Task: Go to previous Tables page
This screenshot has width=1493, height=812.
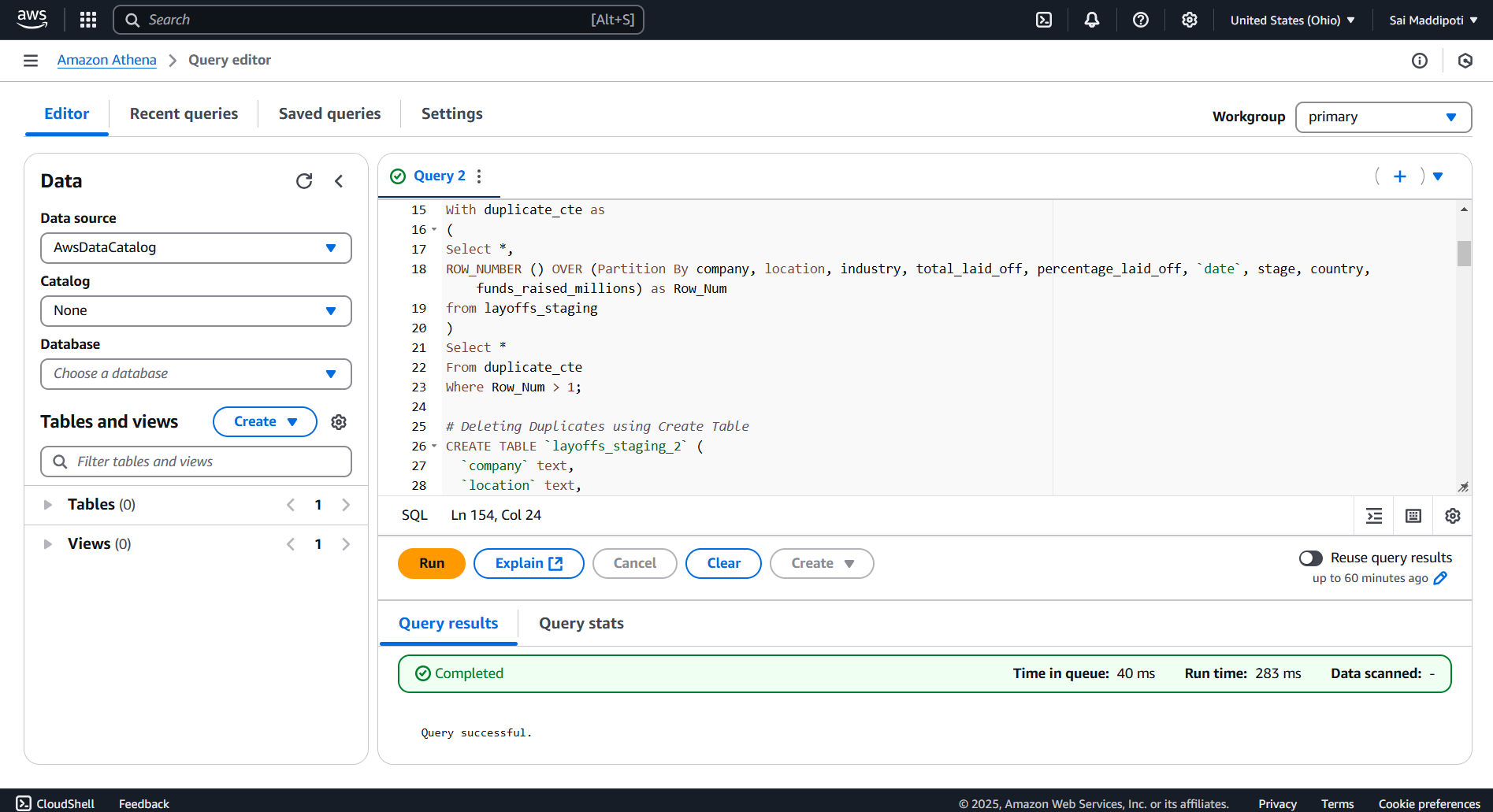Action: pos(291,505)
